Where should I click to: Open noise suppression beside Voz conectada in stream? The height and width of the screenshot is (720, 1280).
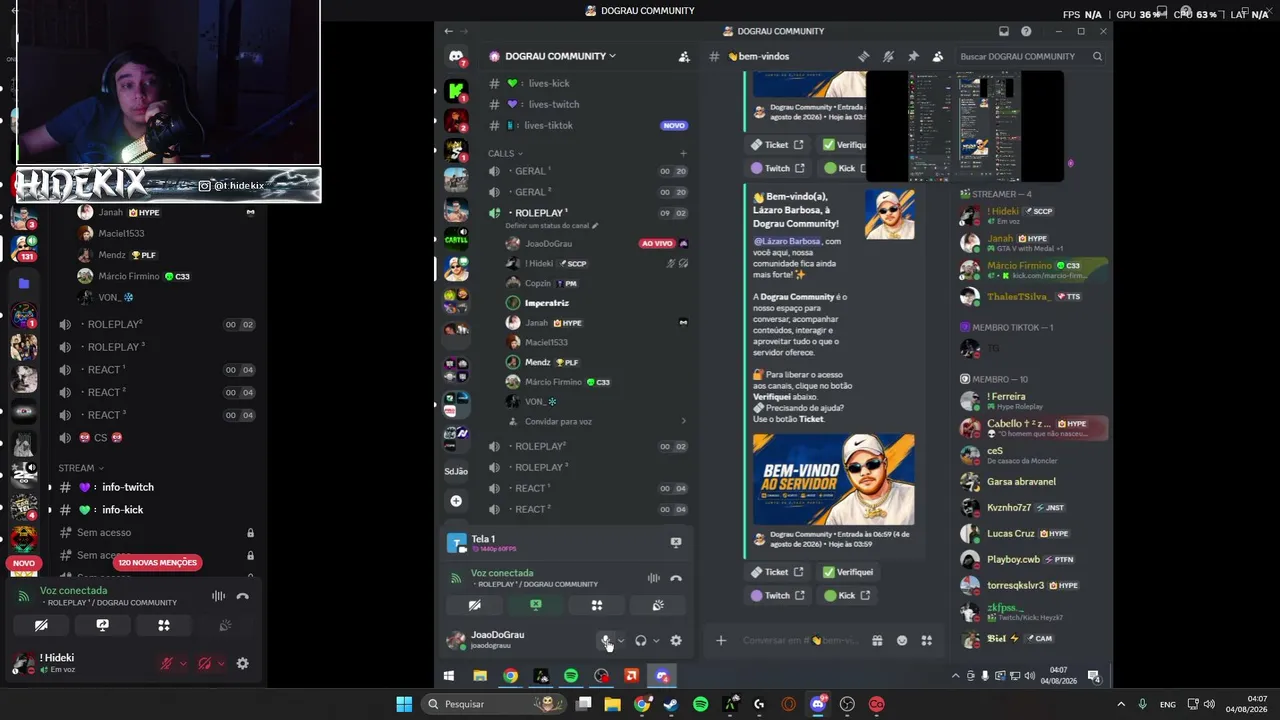click(653, 578)
